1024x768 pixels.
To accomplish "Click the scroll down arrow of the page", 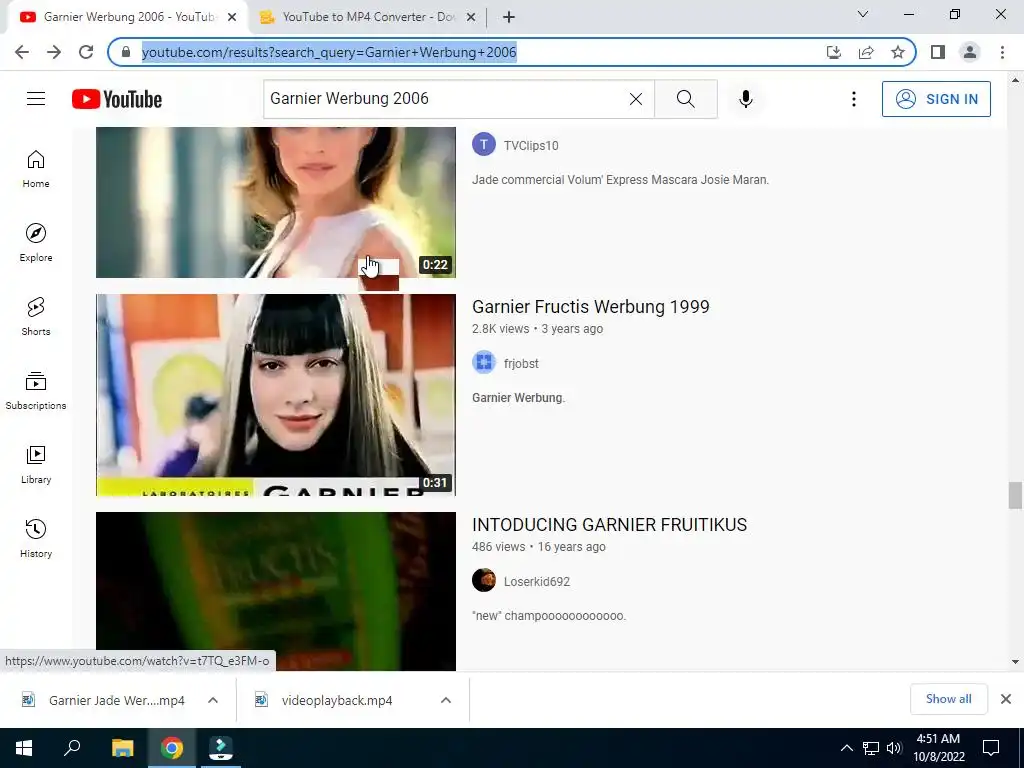I will point(1015,662).
